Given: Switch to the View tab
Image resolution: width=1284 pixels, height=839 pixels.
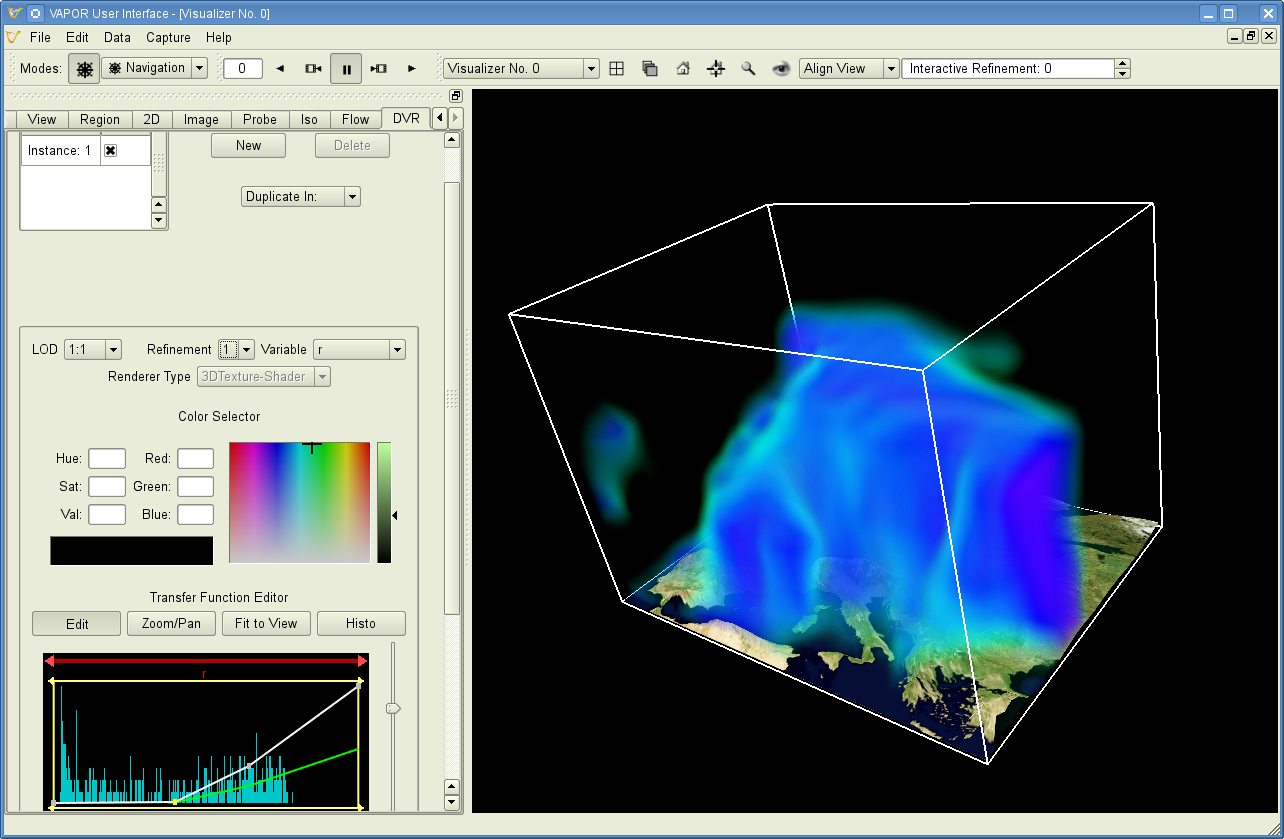Looking at the screenshot, I should [x=42, y=119].
